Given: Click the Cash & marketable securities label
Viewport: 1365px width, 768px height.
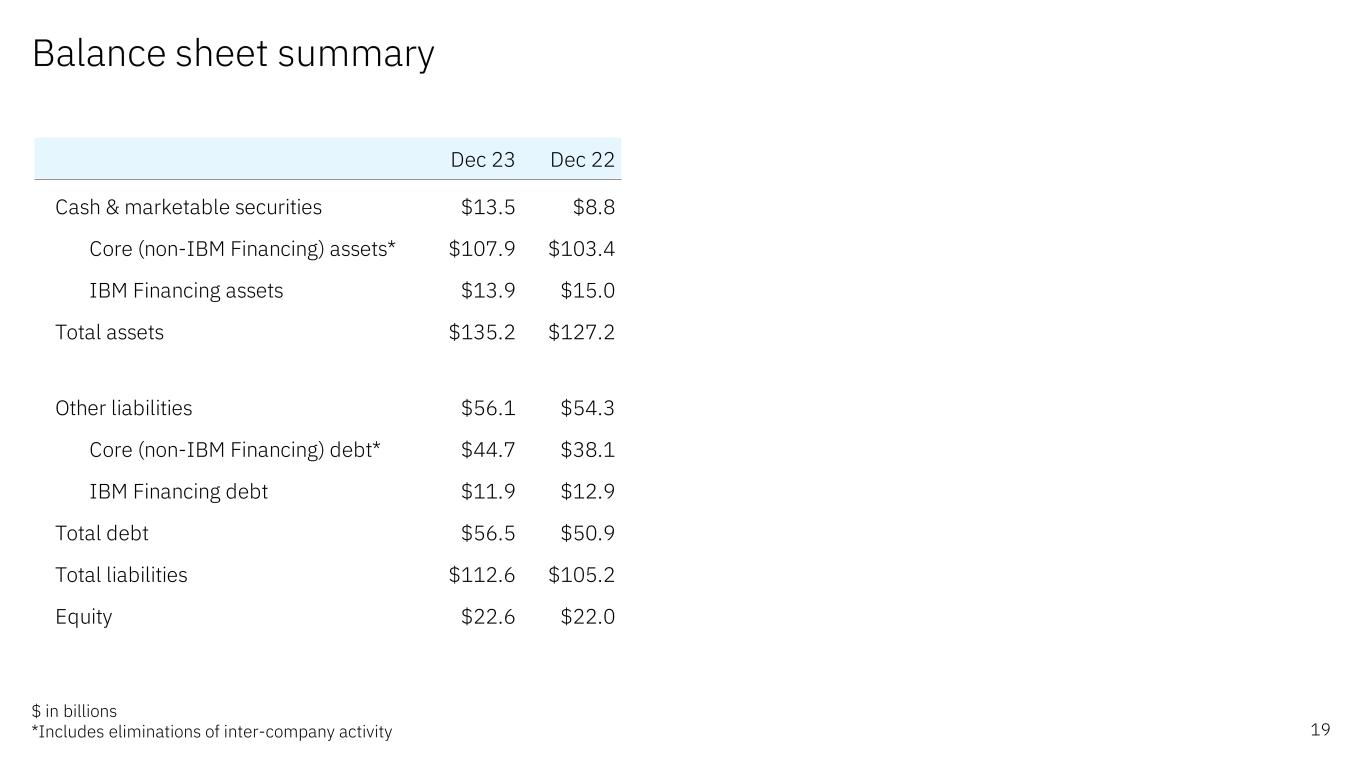Looking at the screenshot, I should click(188, 207).
